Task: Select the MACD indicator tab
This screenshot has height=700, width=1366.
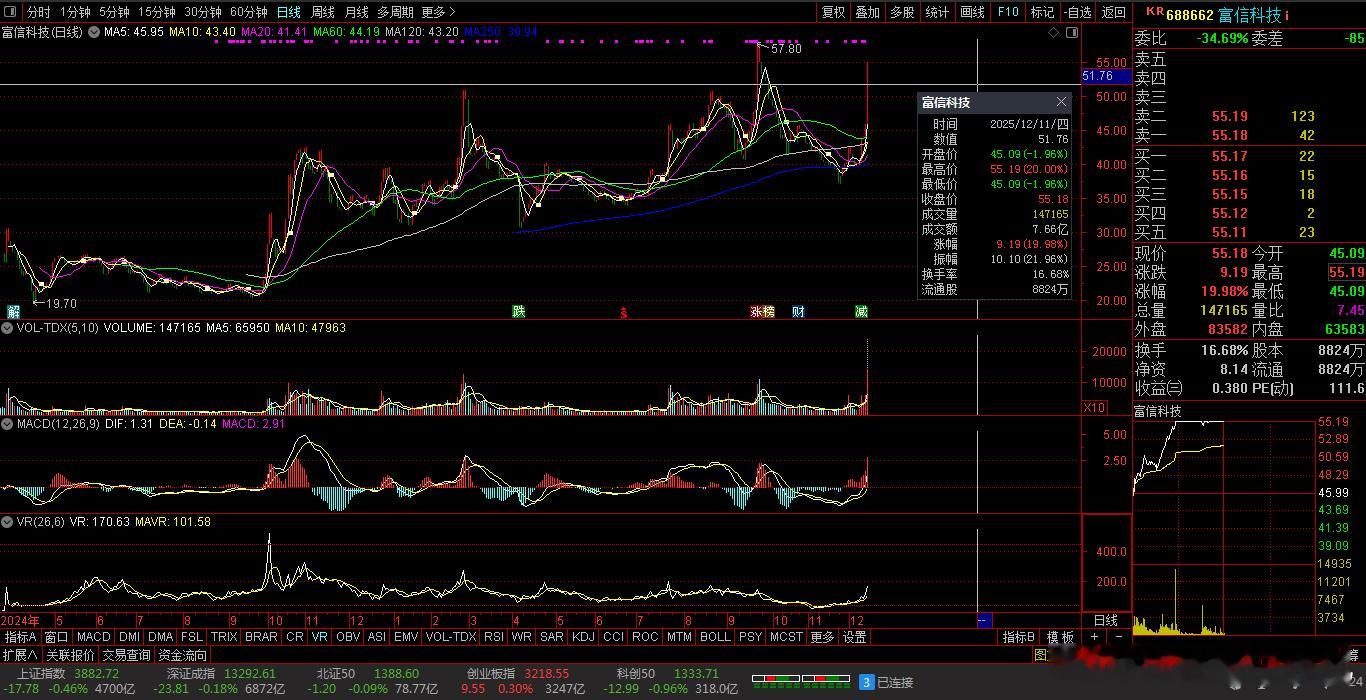Action: tap(93, 637)
